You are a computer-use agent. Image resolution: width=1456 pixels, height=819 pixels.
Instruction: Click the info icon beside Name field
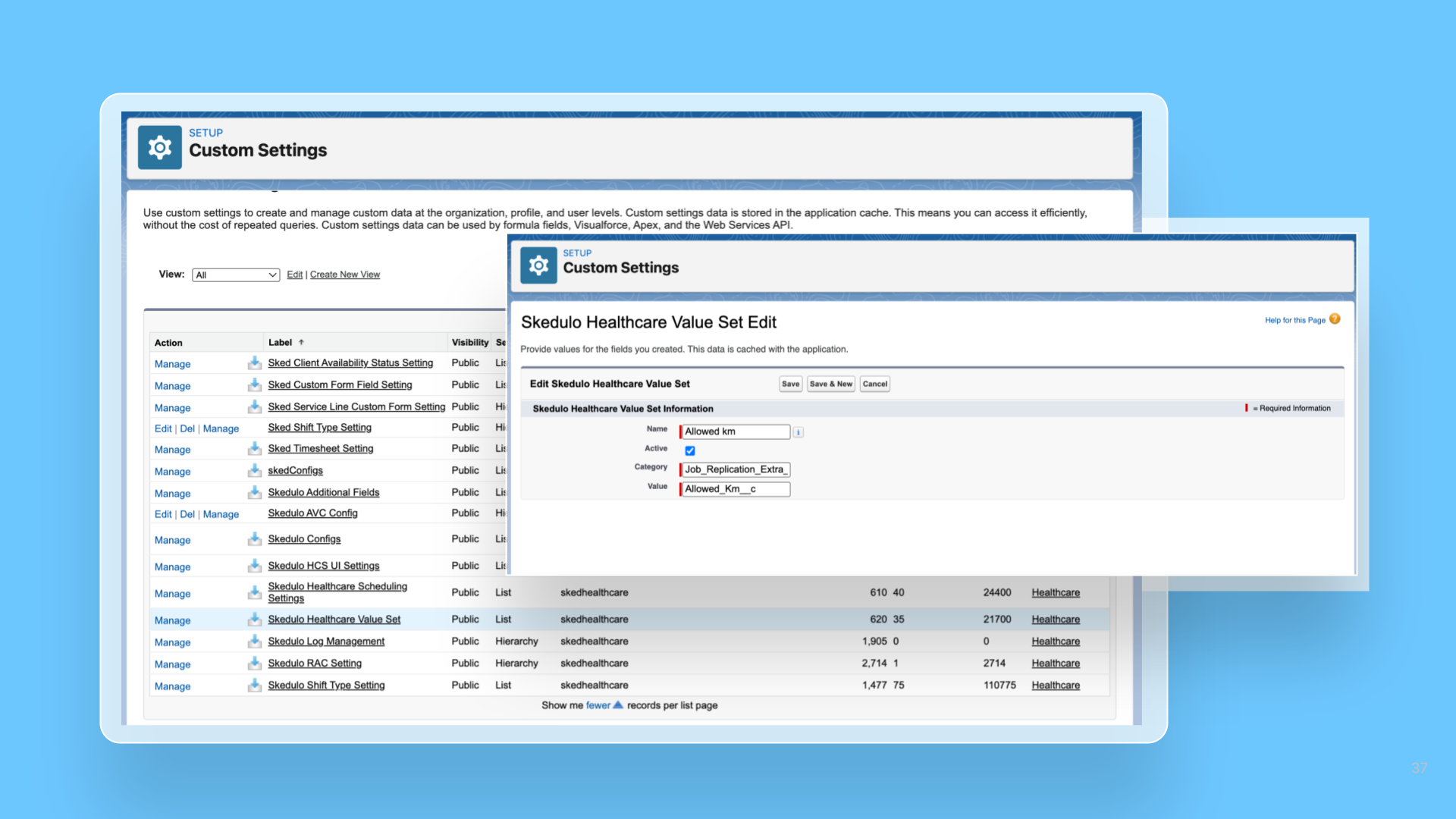798,432
